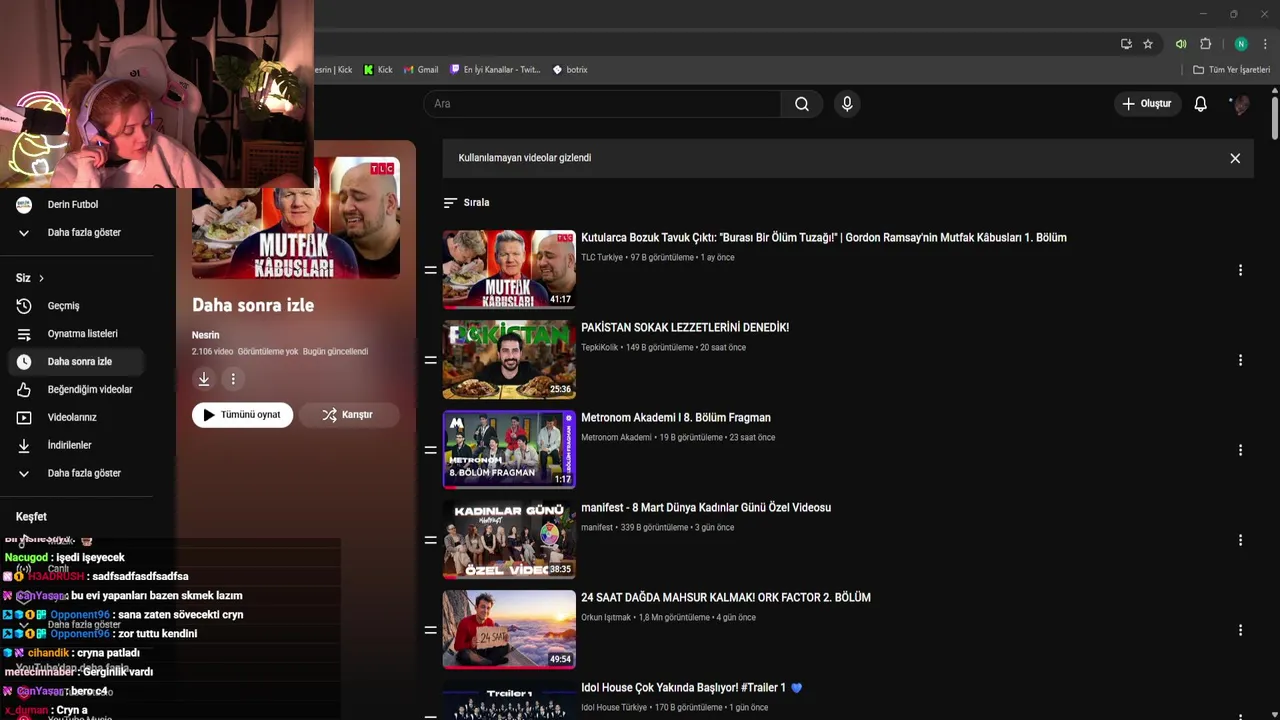
Task: Open the Nesrin channel link
Action: pyautogui.click(x=205, y=335)
